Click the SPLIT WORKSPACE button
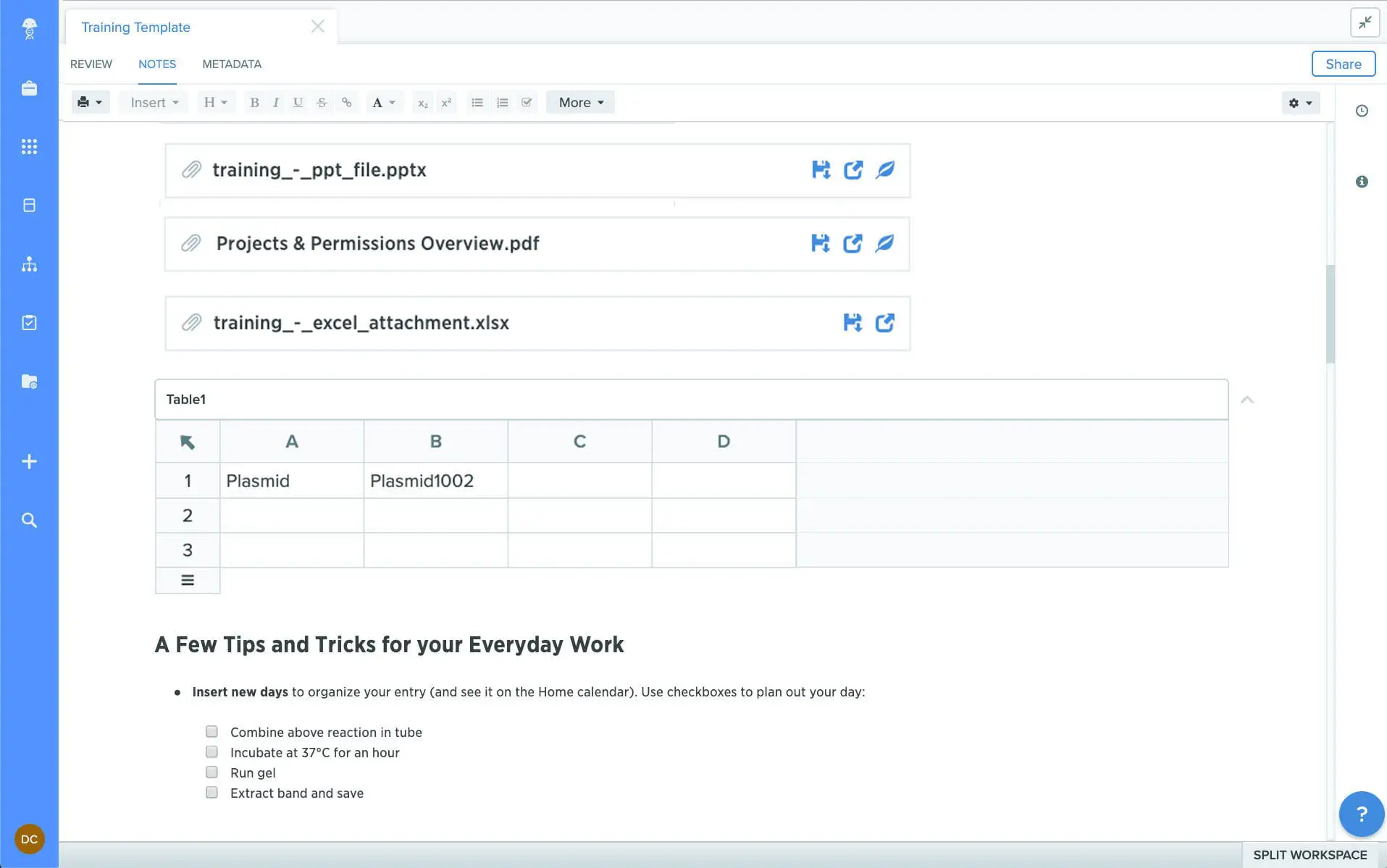The height and width of the screenshot is (868, 1387). point(1310,855)
